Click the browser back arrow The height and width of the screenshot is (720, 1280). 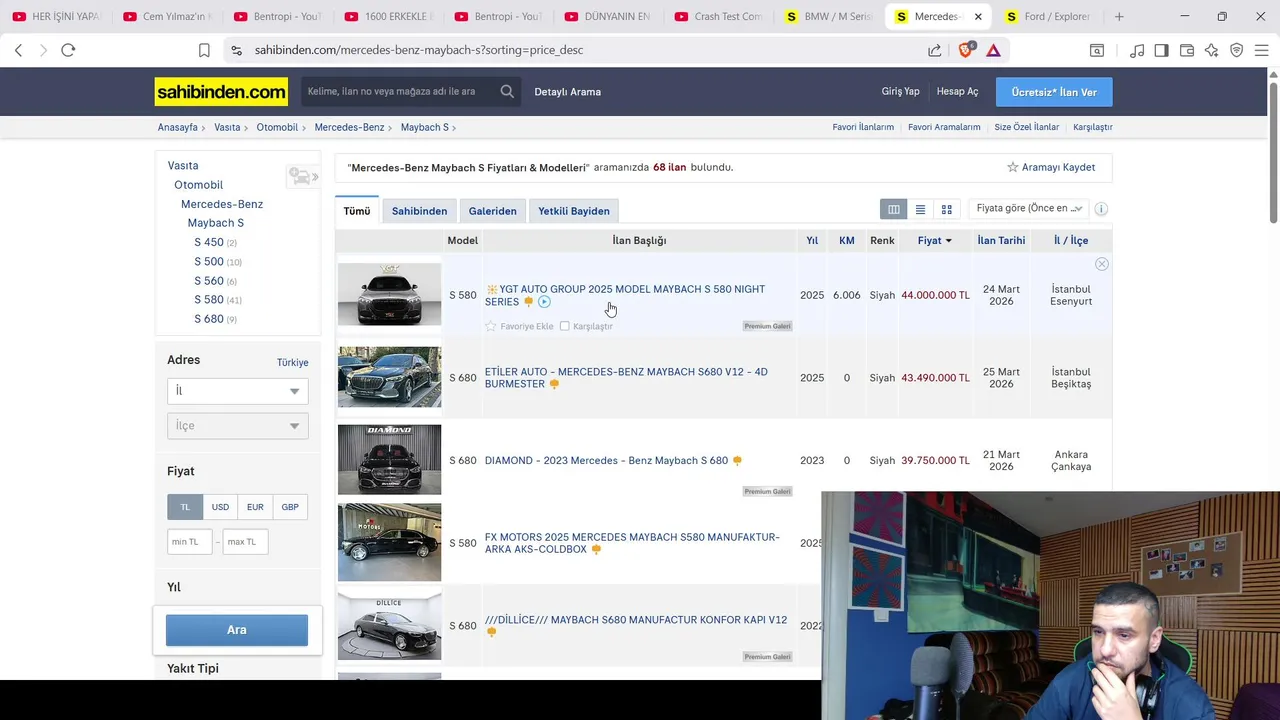[18, 50]
